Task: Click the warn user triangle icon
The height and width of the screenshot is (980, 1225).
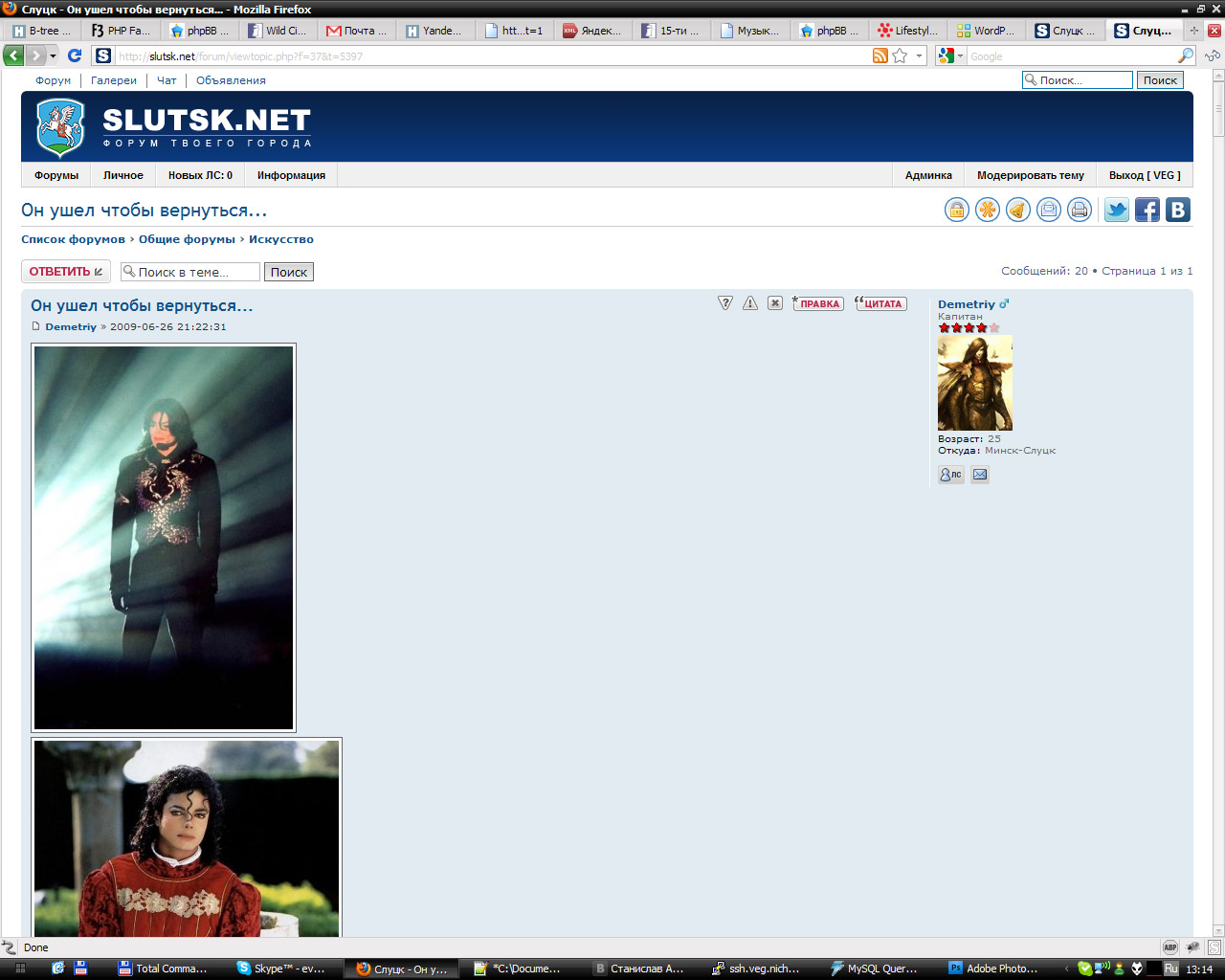Action: click(x=750, y=303)
